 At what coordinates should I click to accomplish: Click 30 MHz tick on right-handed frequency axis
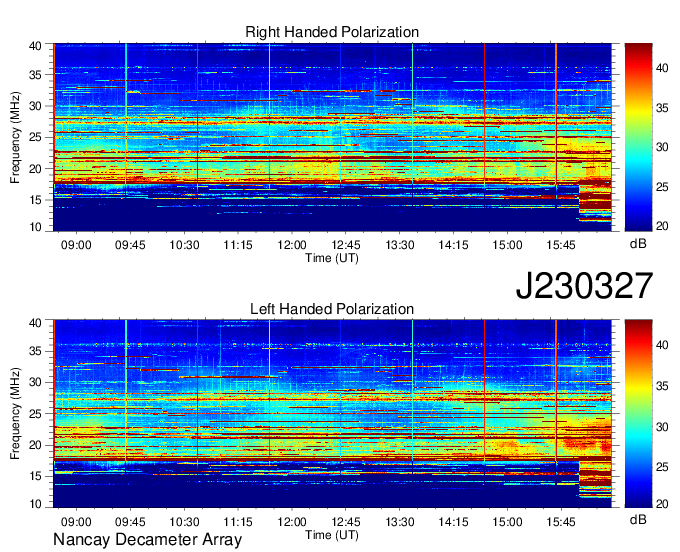[35, 106]
